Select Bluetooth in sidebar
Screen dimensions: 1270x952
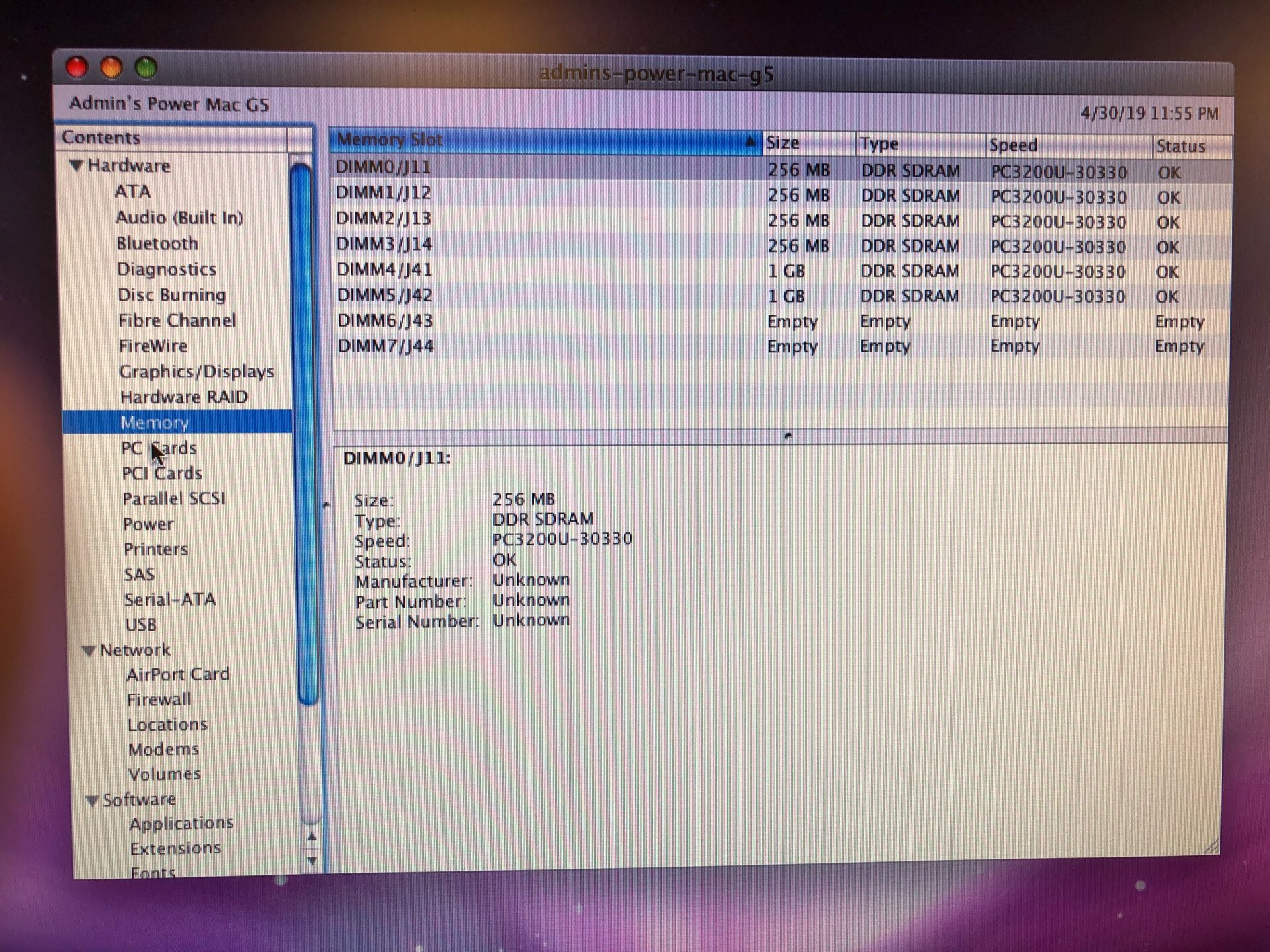coord(157,243)
